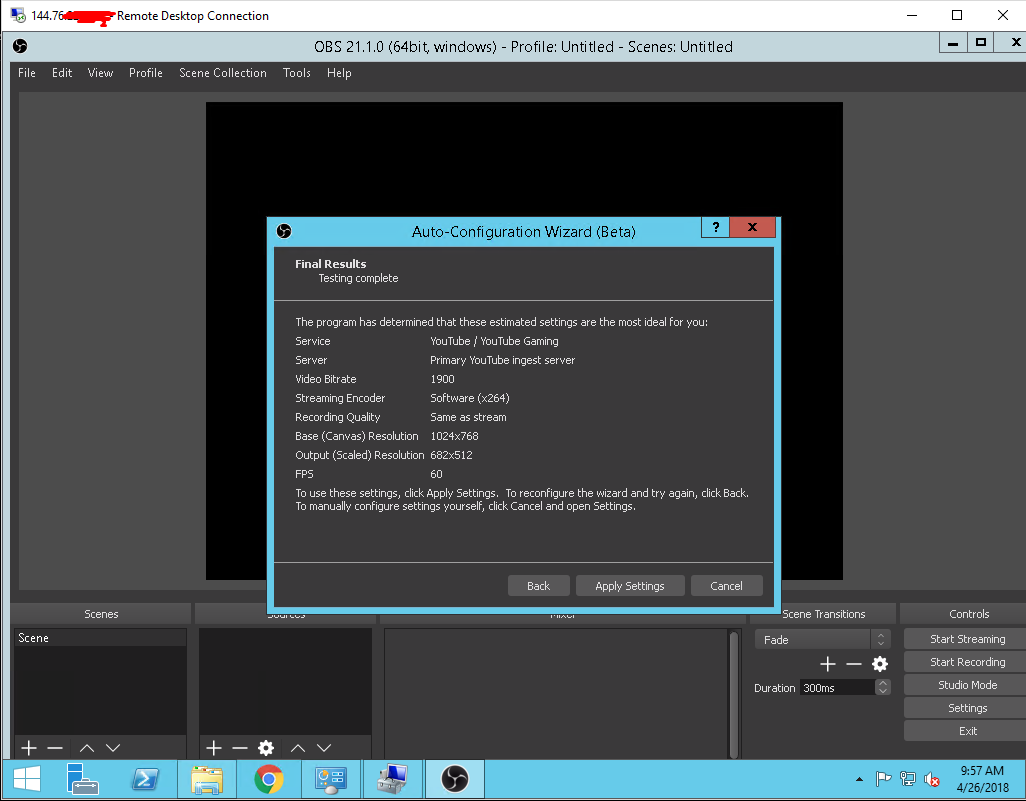Viewport: 1026px width, 801px height.
Task: Toggle Studio Mode button
Action: pyautogui.click(x=967, y=685)
